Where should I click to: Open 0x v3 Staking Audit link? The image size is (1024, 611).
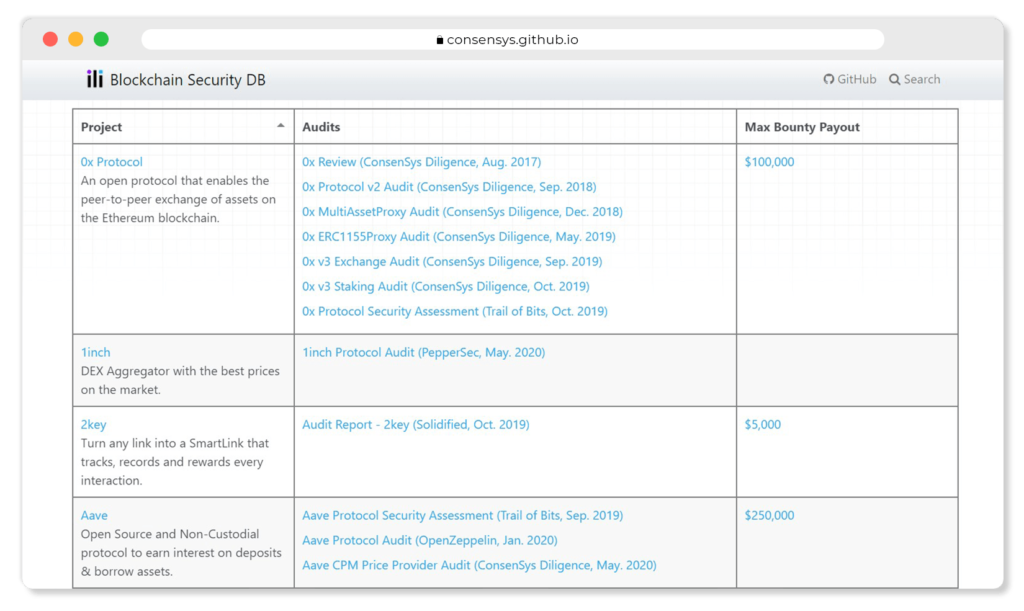pyautogui.click(x=445, y=286)
